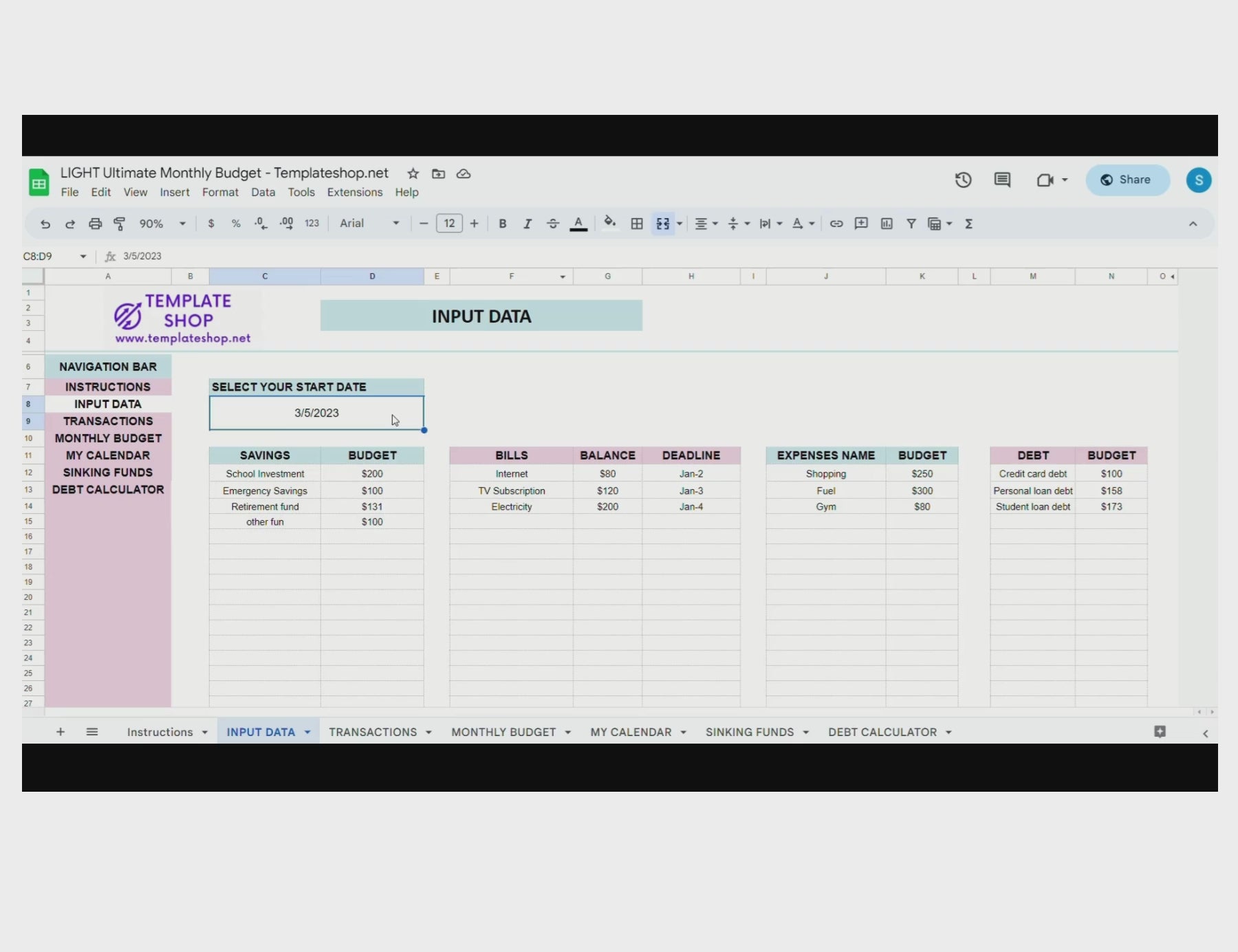Open the comments panel icon
This screenshot has width=1238, height=952.
click(1002, 180)
